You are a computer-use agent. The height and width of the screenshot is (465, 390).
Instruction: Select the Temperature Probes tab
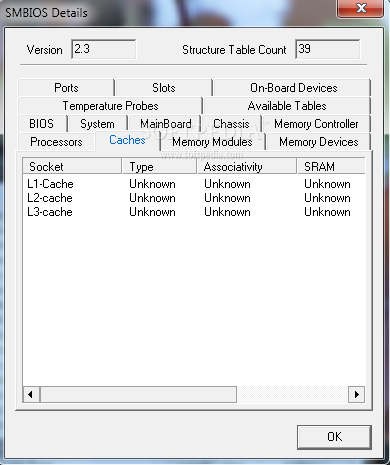[110, 106]
